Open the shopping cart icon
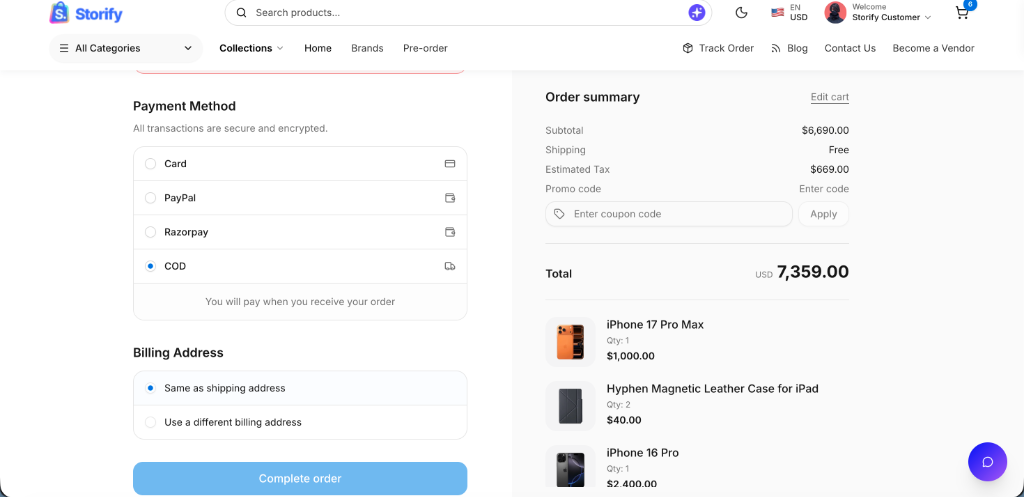 point(962,12)
